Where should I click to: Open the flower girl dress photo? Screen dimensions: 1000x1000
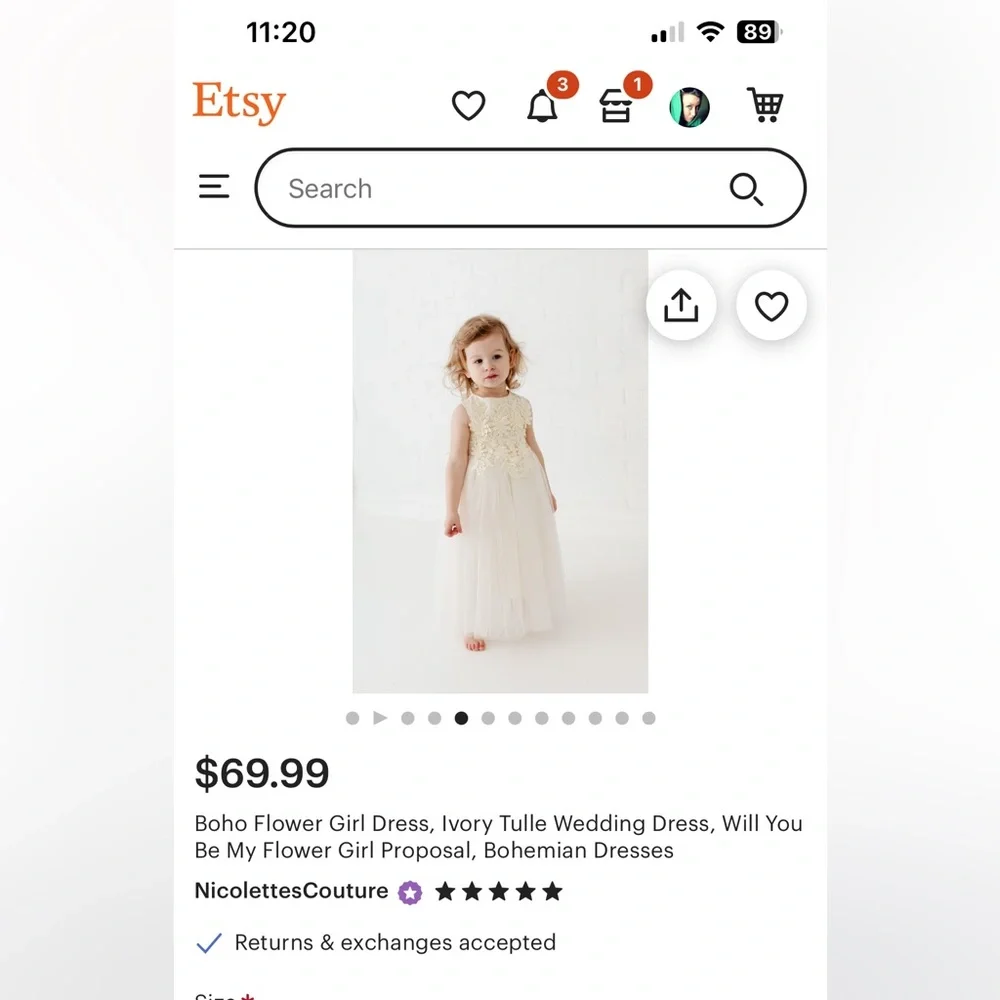(x=501, y=471)
